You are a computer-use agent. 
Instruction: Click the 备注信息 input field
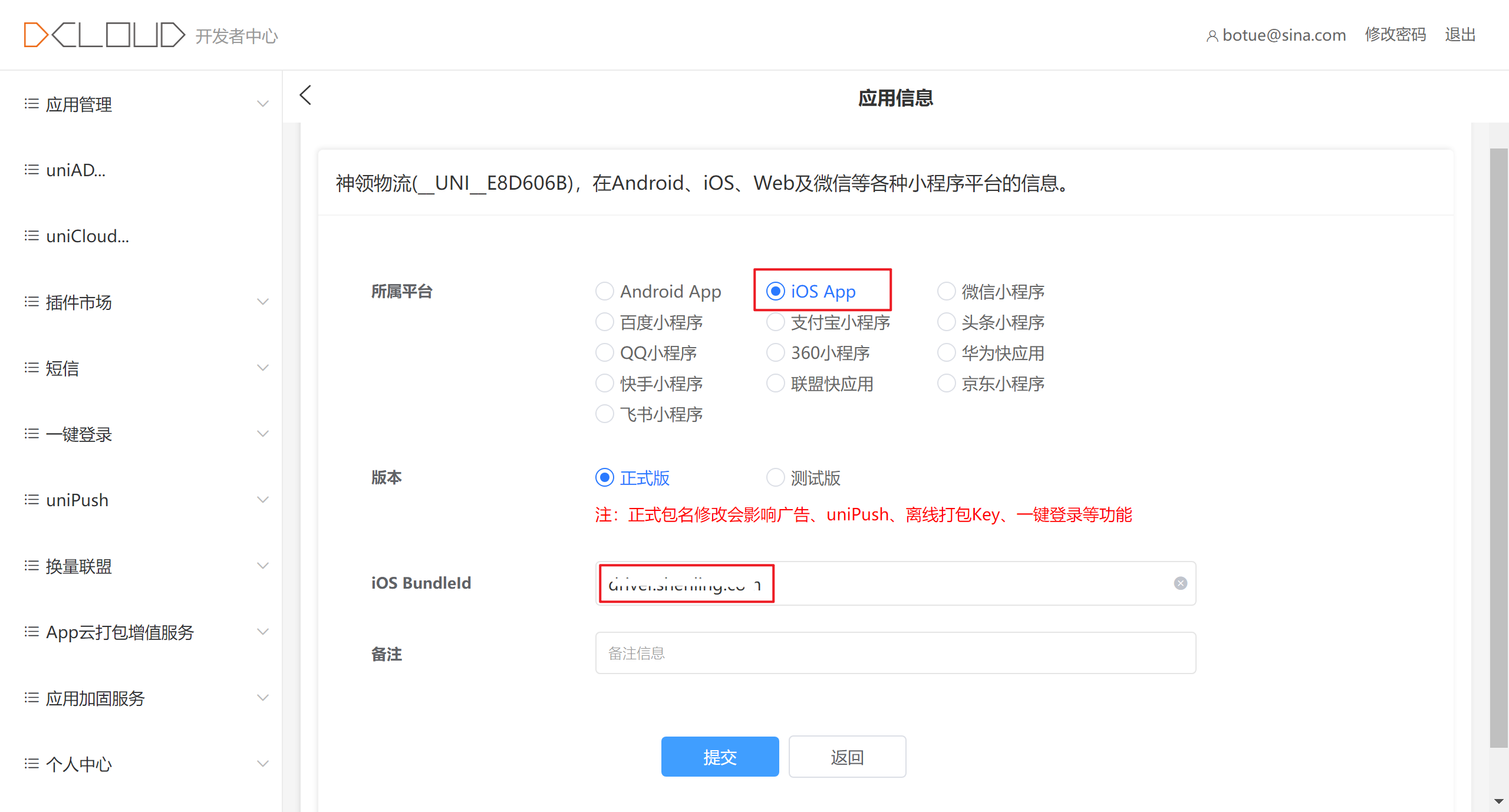click(x=895, y=653)
